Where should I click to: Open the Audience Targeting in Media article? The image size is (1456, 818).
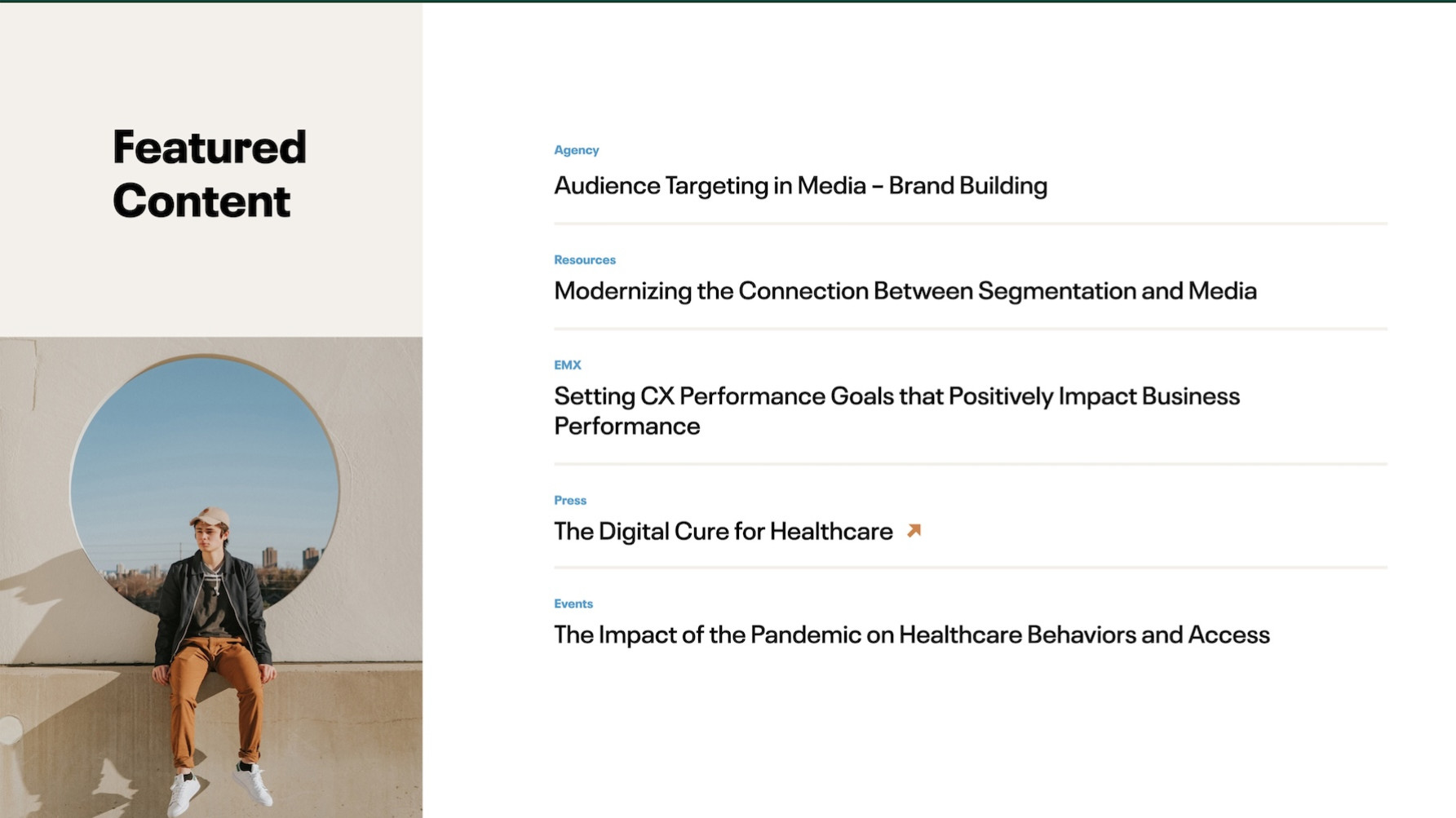click(x=800, y=186)
